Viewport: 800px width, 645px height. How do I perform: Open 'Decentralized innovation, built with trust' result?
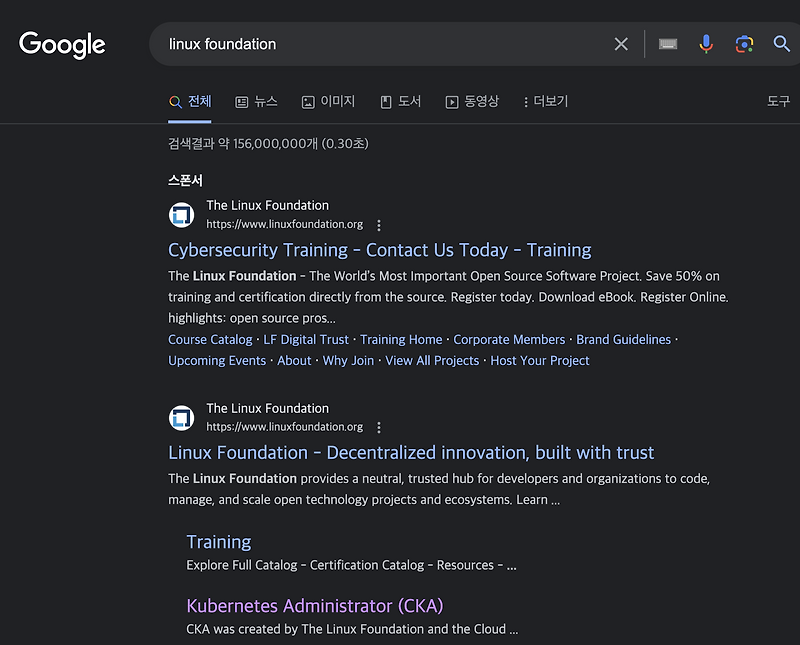coord(411,453)
